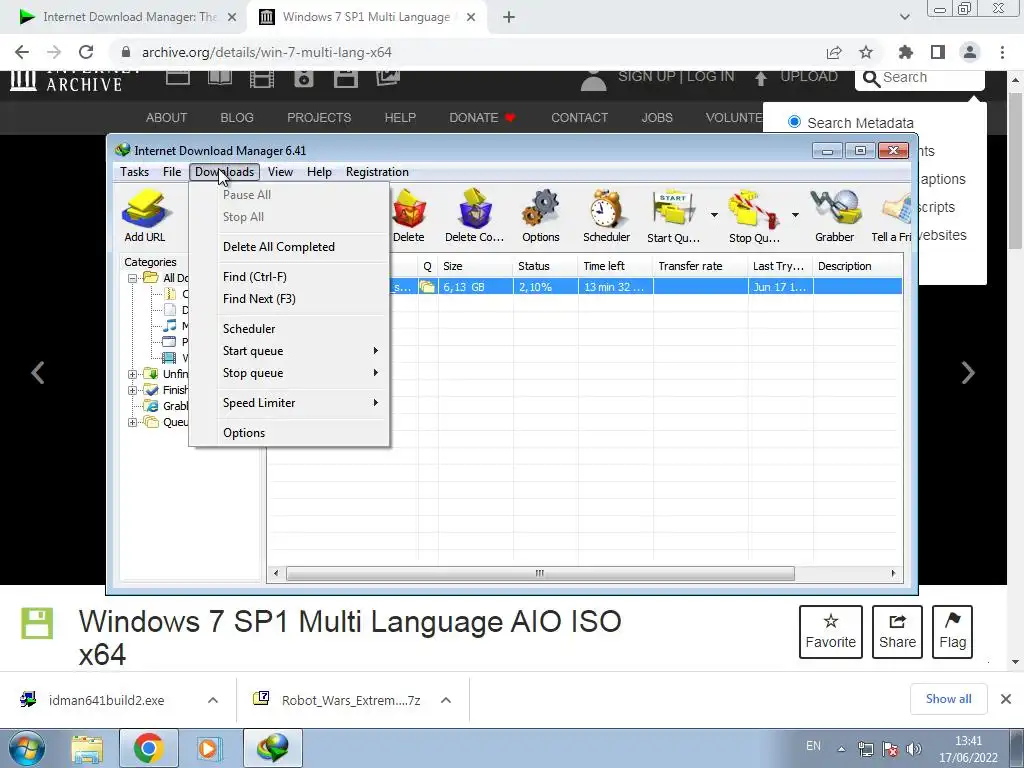Open Robot_Wars download options chevron
Screen dimensions: 1024x768
(446, 700)
